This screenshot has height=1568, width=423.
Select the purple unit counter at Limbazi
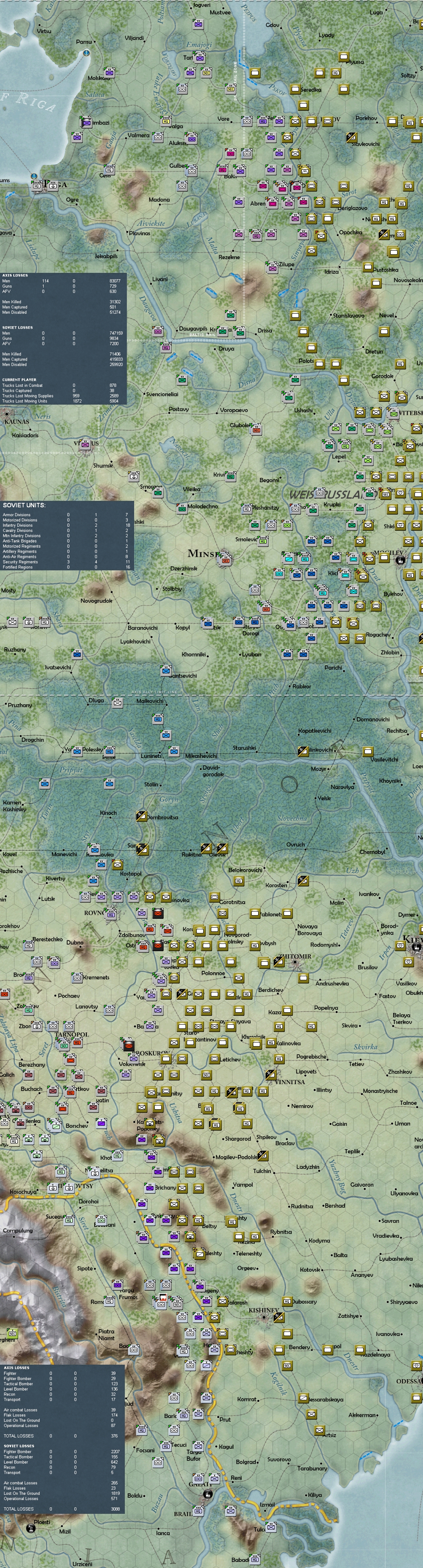point(86,123)
